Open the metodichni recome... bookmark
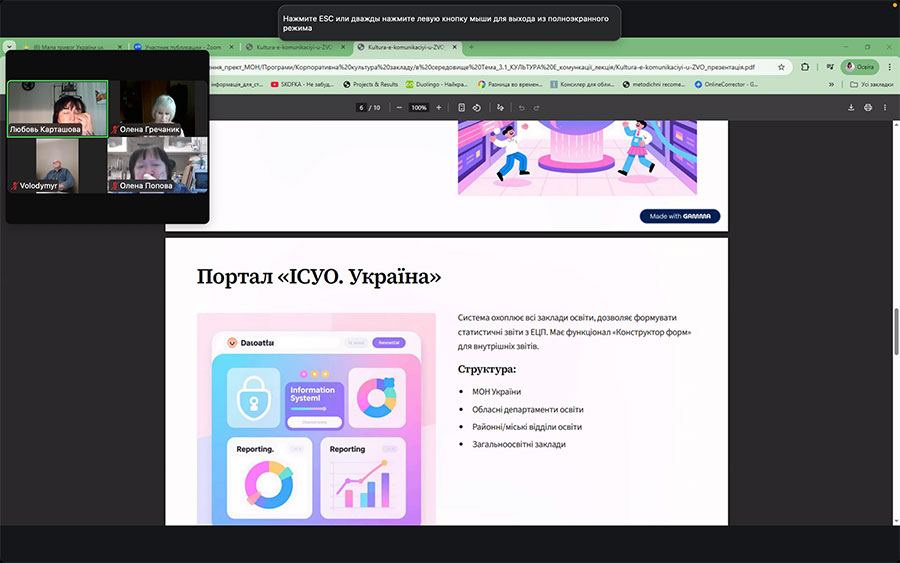 (654, 84)
